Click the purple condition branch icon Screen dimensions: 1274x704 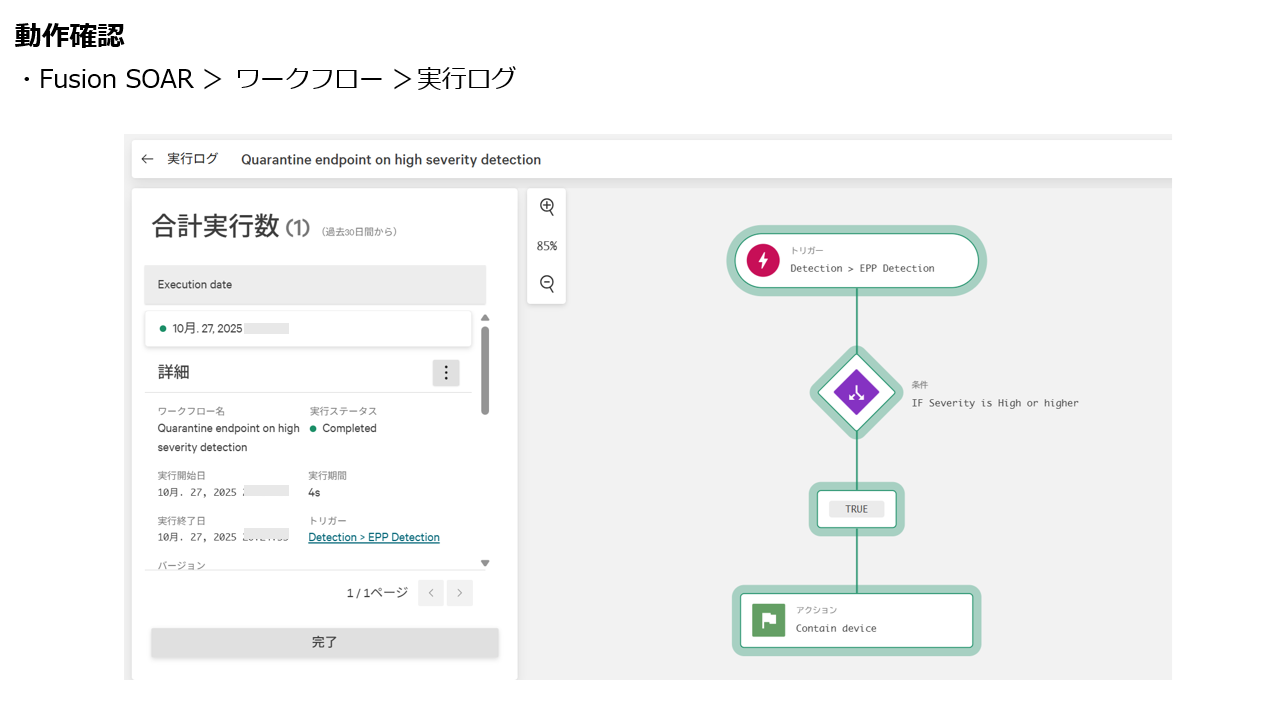pyautogui.click(x=856, y=392)
